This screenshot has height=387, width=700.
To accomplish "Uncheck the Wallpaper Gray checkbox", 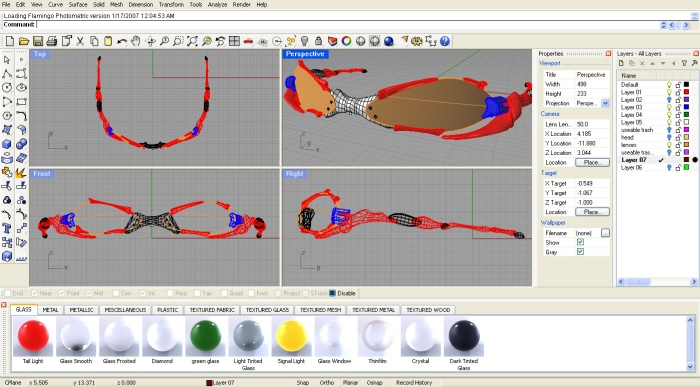I will [x=580, y=252].
